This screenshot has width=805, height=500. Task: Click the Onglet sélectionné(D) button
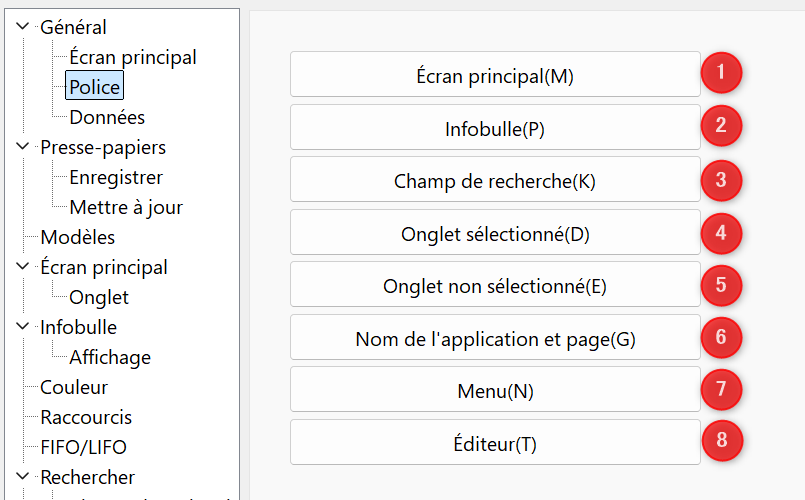pyautogui.click(x=495, y=232)
